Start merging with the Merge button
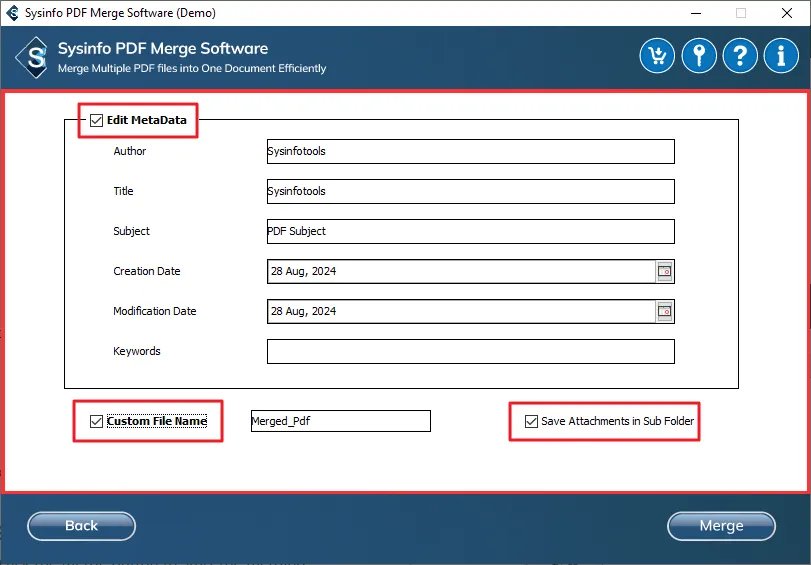This screenshot has height=565, width=811. (x=721, y=526)
